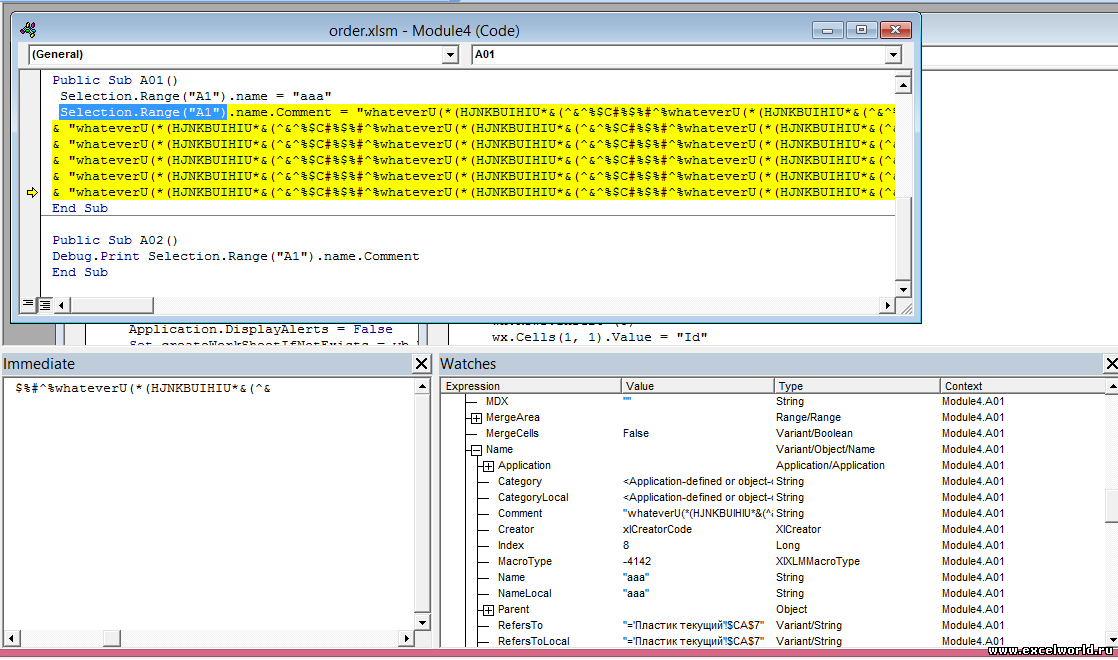Close the Watches window

click(x=1111, y=363)
